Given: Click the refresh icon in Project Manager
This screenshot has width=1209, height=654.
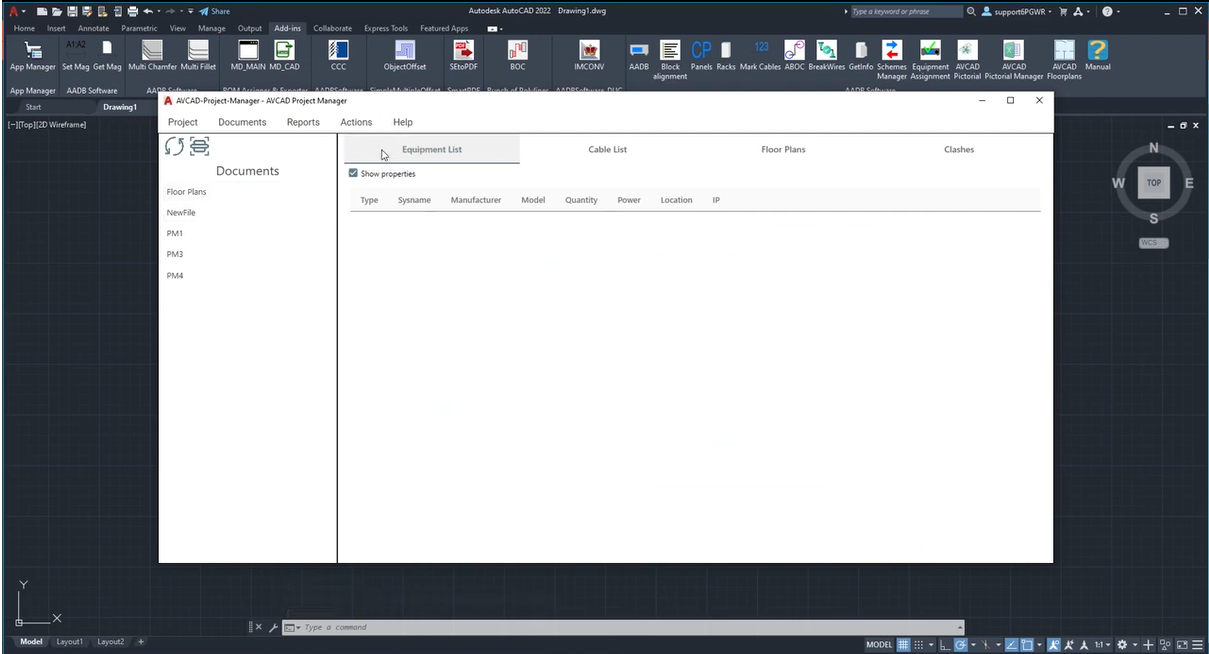Looking at the screenshot, I should [175, 147].
